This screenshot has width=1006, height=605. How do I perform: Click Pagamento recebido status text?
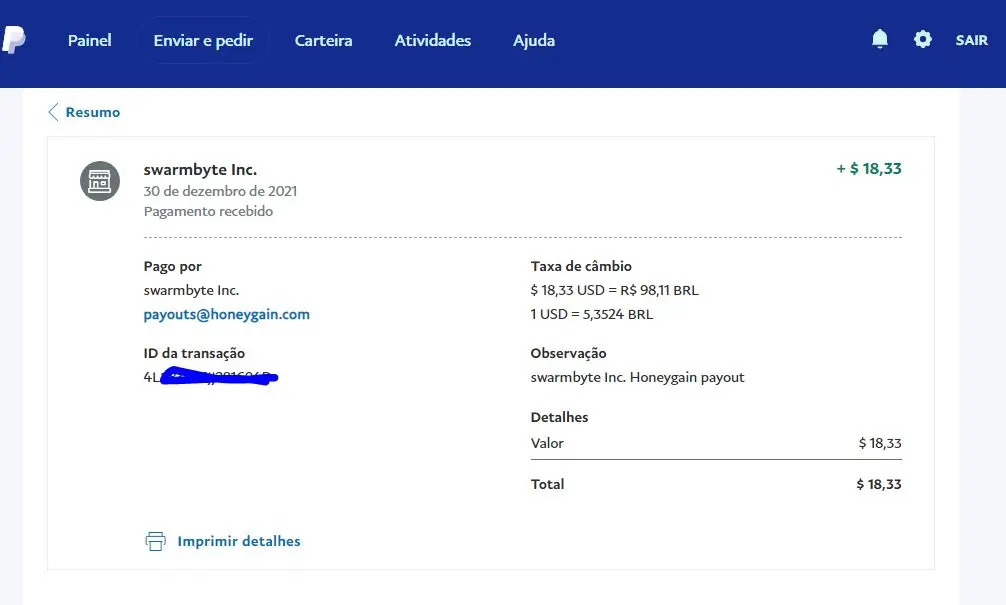tap(208, 212)
